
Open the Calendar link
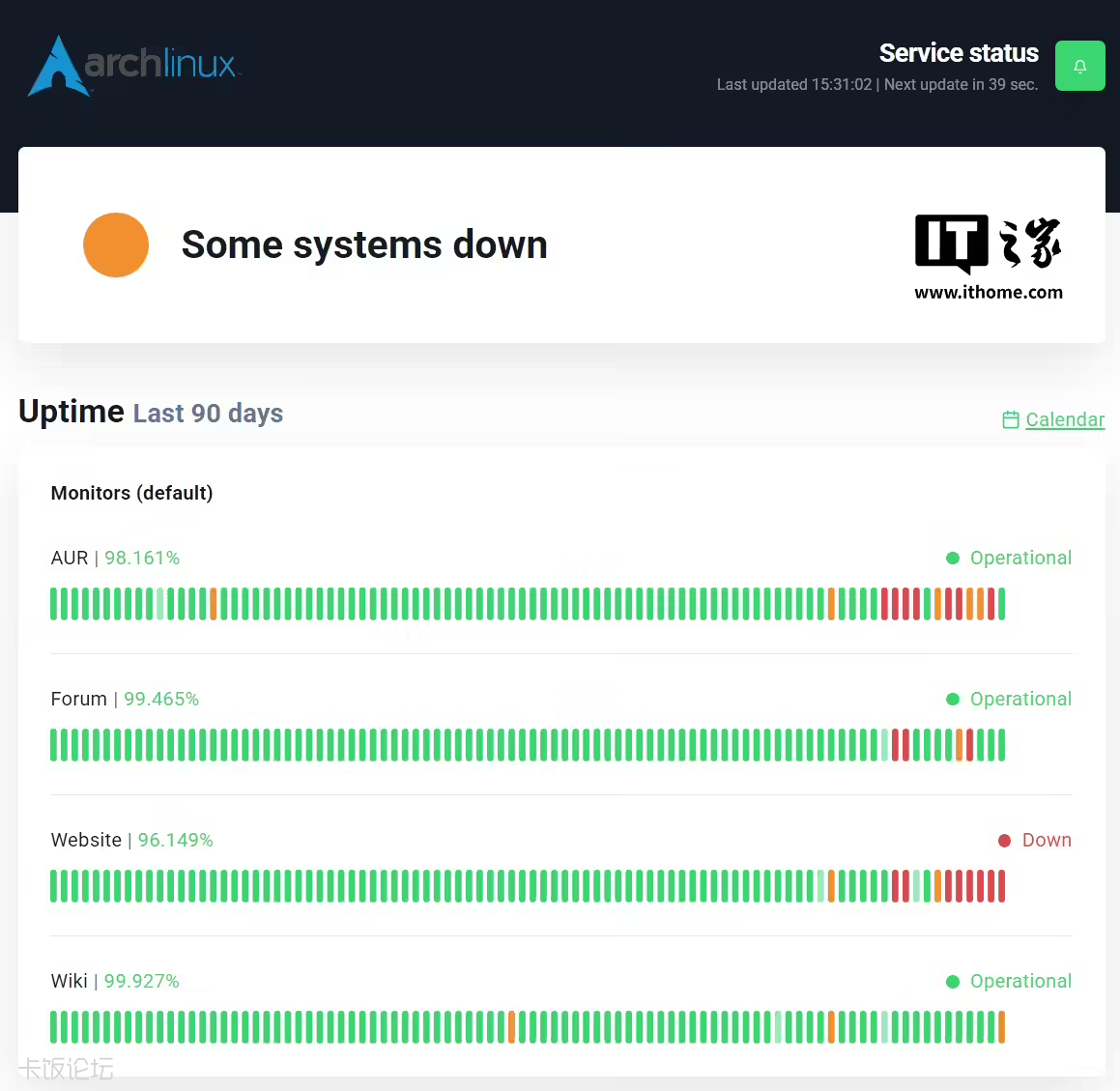tap(1064, 419)
